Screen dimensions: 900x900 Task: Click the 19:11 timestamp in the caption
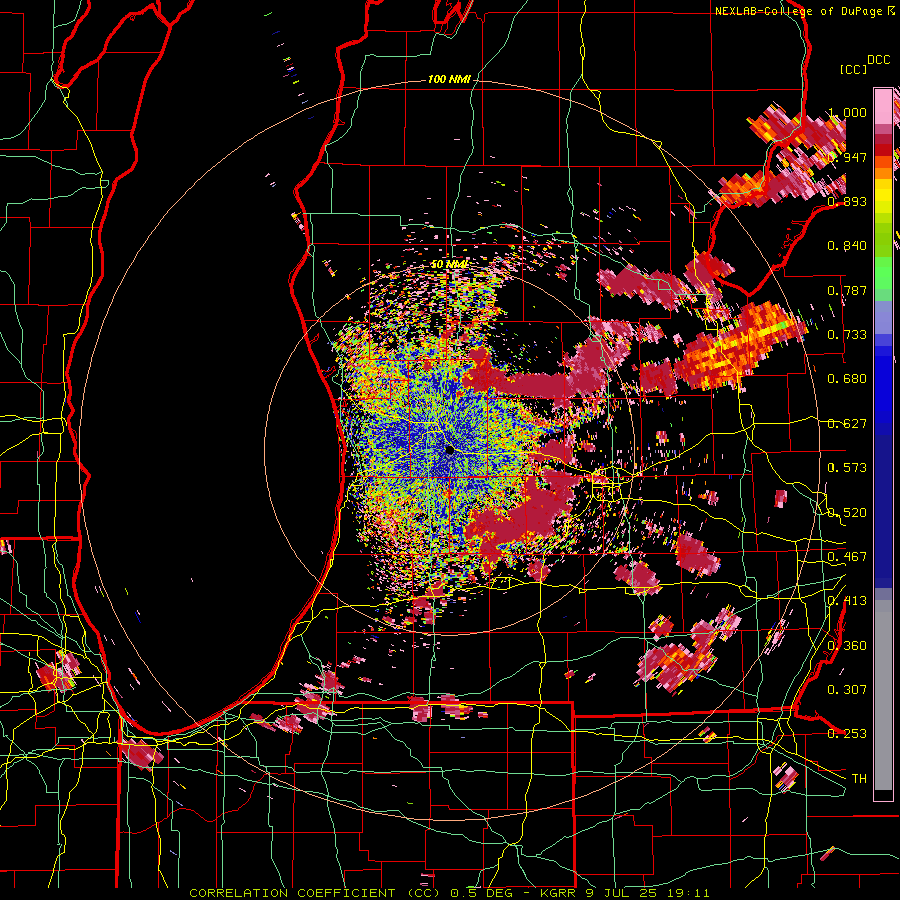pyautogui.click(x=688, y=893)
